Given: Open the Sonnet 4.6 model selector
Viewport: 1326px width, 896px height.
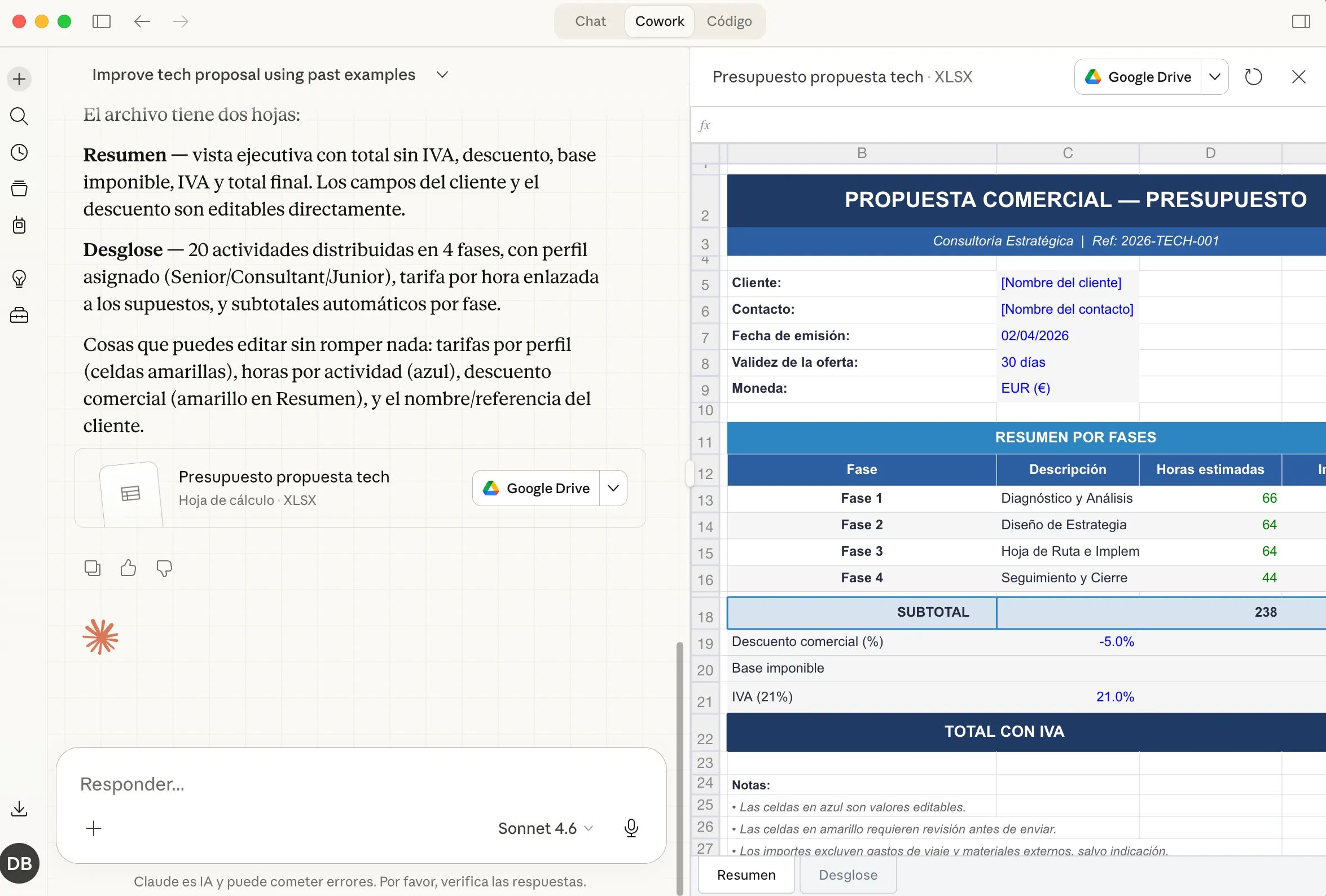Looking at the screenshot, I should [x=545, y=828].
